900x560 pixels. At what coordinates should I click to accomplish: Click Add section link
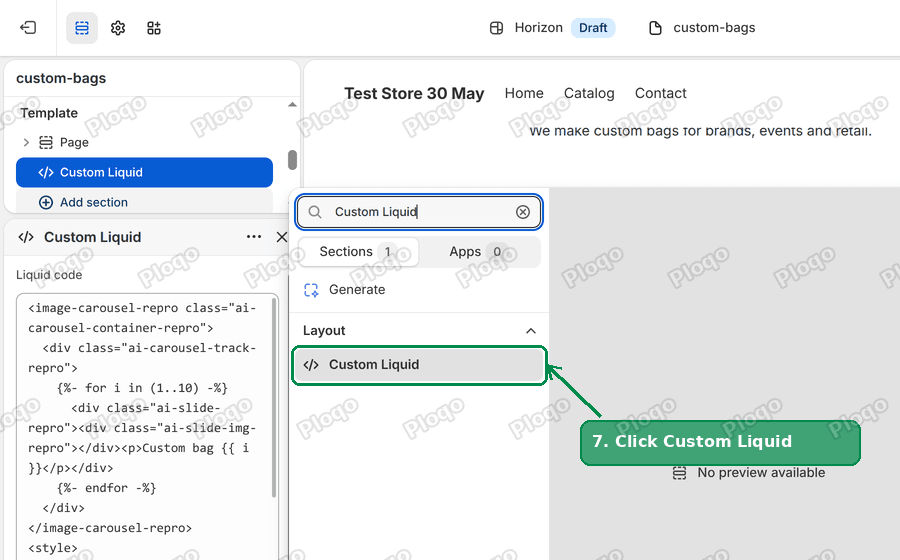click(94, 202)
